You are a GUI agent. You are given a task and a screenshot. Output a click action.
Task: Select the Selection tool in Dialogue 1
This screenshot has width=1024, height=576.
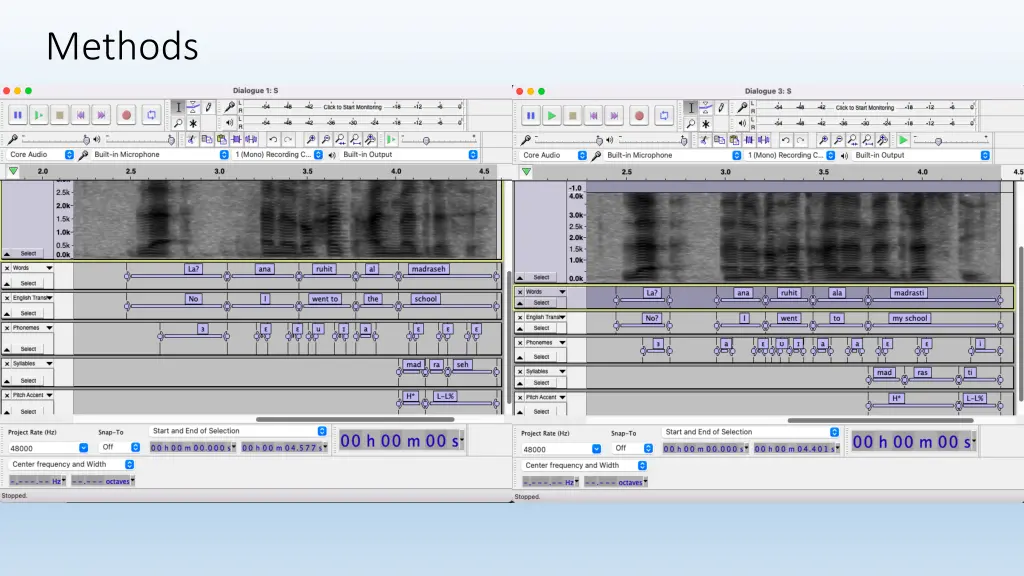(x=178, y=107)
